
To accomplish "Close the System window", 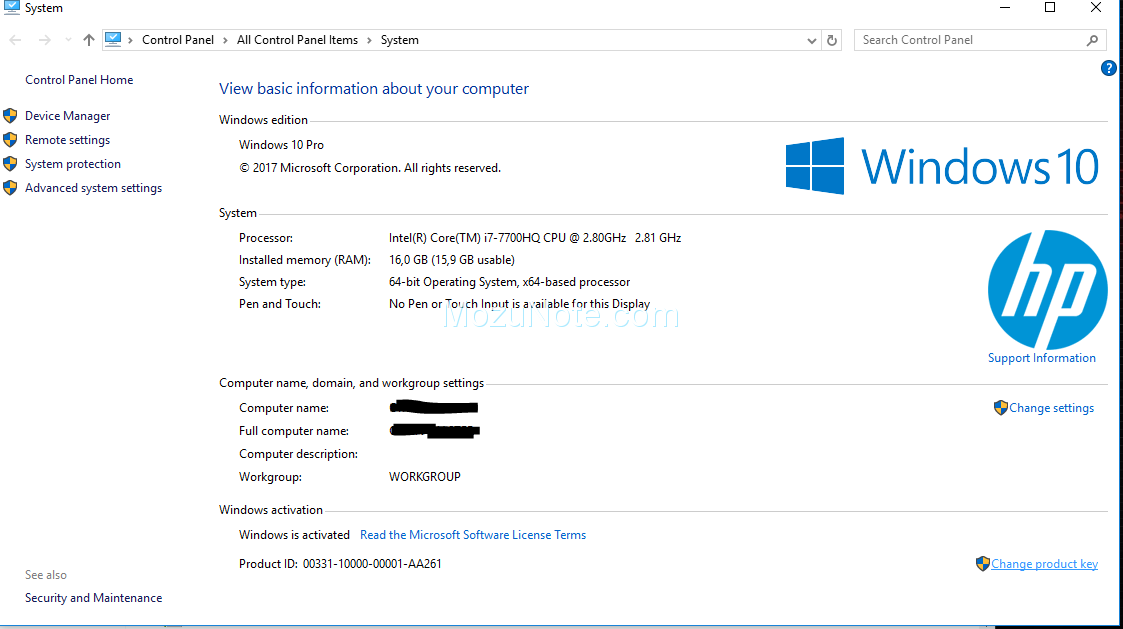I will [1096, 8].
